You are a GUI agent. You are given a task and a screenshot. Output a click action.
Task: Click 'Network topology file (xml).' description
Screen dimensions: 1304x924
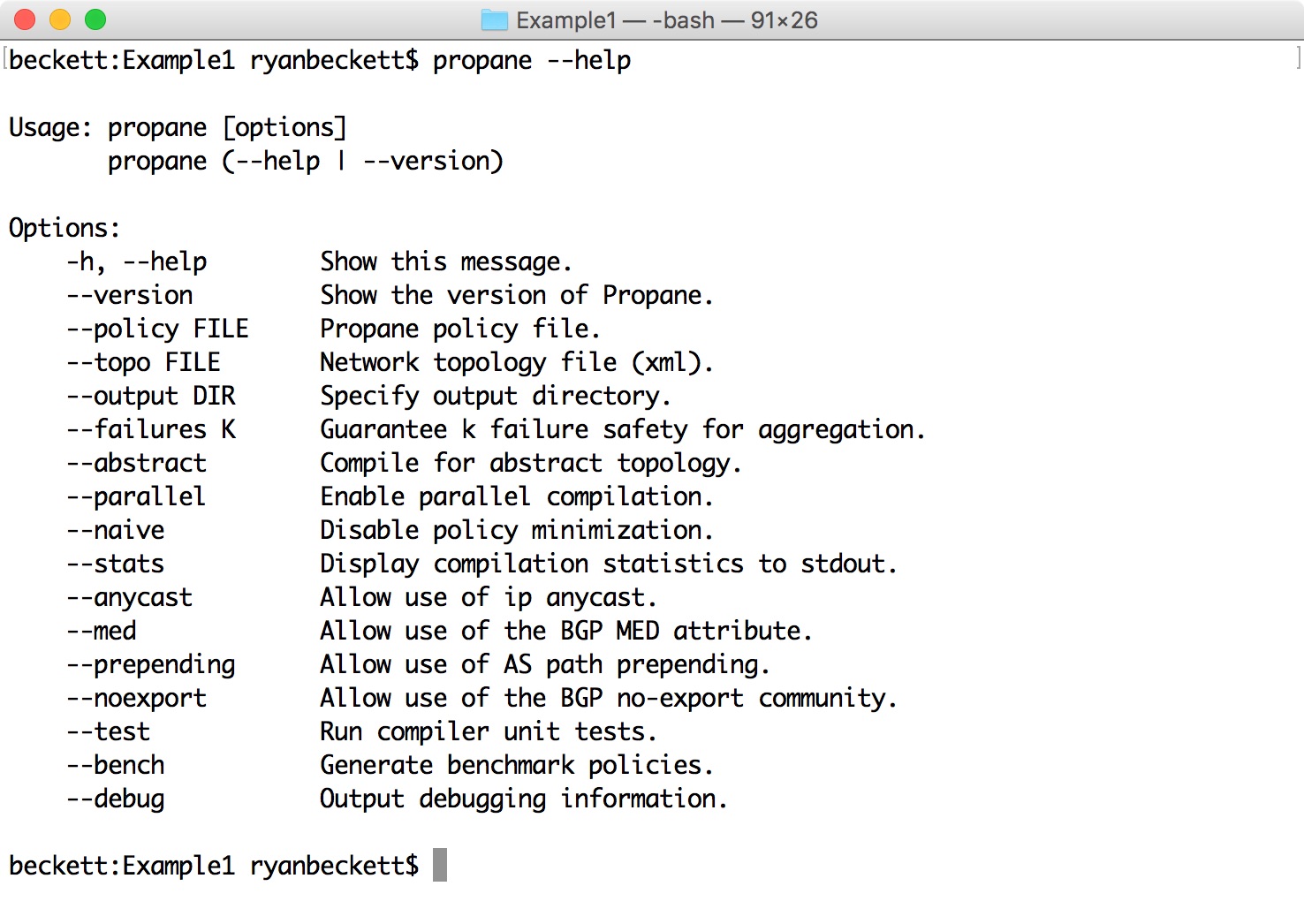516,362
